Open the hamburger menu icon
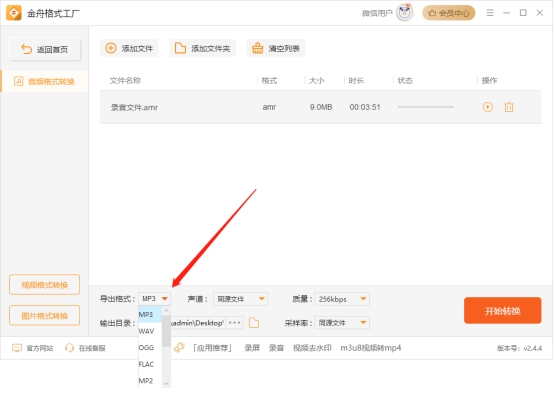Screen dimensions: 554x398 click(490, 13)
